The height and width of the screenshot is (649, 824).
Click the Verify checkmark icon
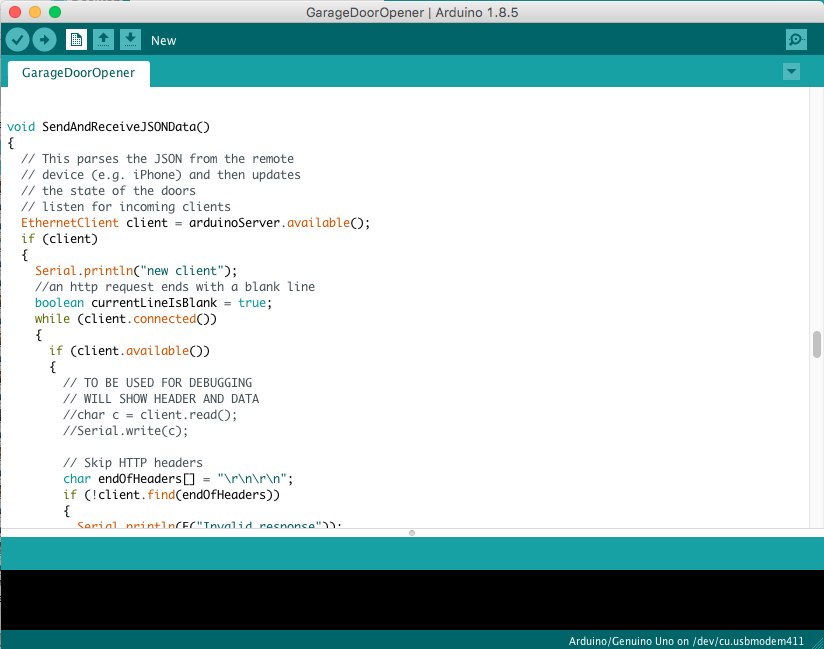[17, 40]
